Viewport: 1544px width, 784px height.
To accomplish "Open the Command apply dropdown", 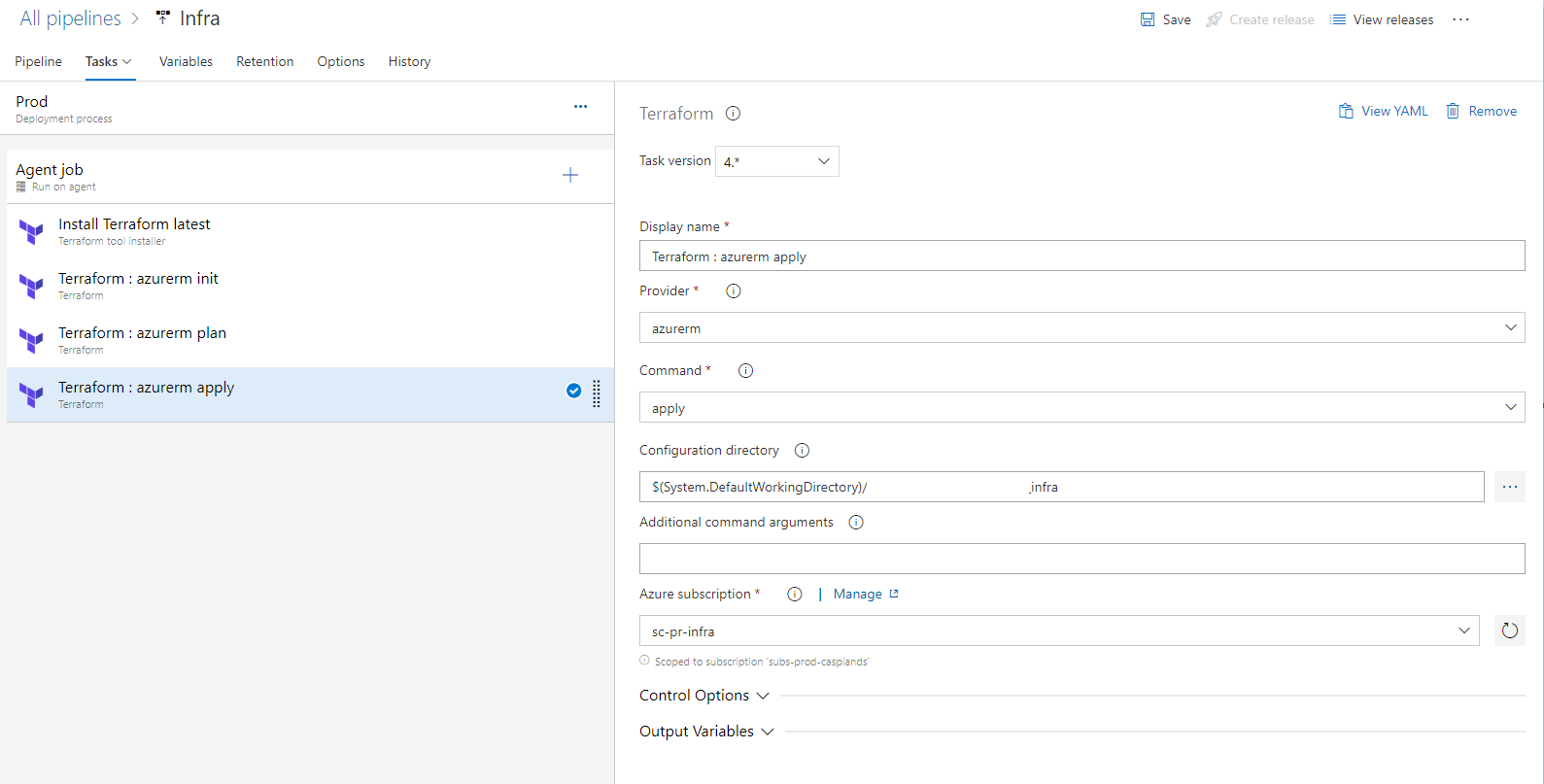I will (x=1081, y=407).
